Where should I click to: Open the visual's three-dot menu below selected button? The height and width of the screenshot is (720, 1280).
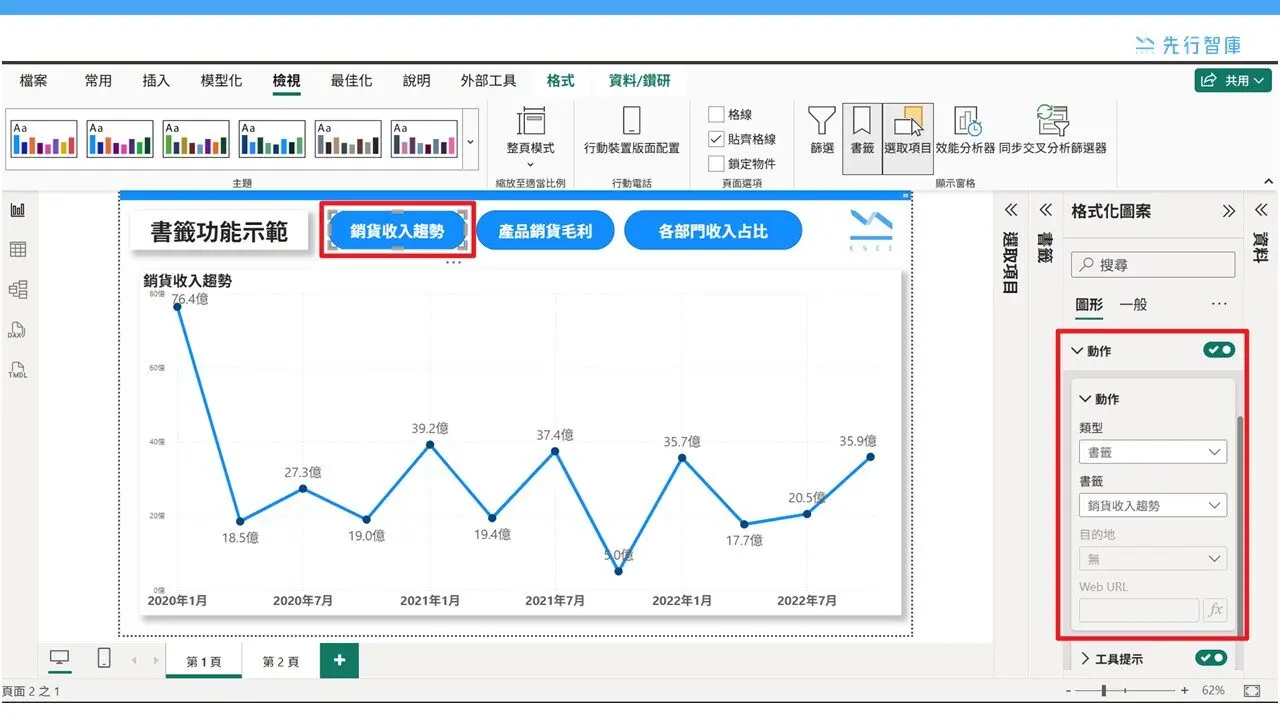coord(453,263)
